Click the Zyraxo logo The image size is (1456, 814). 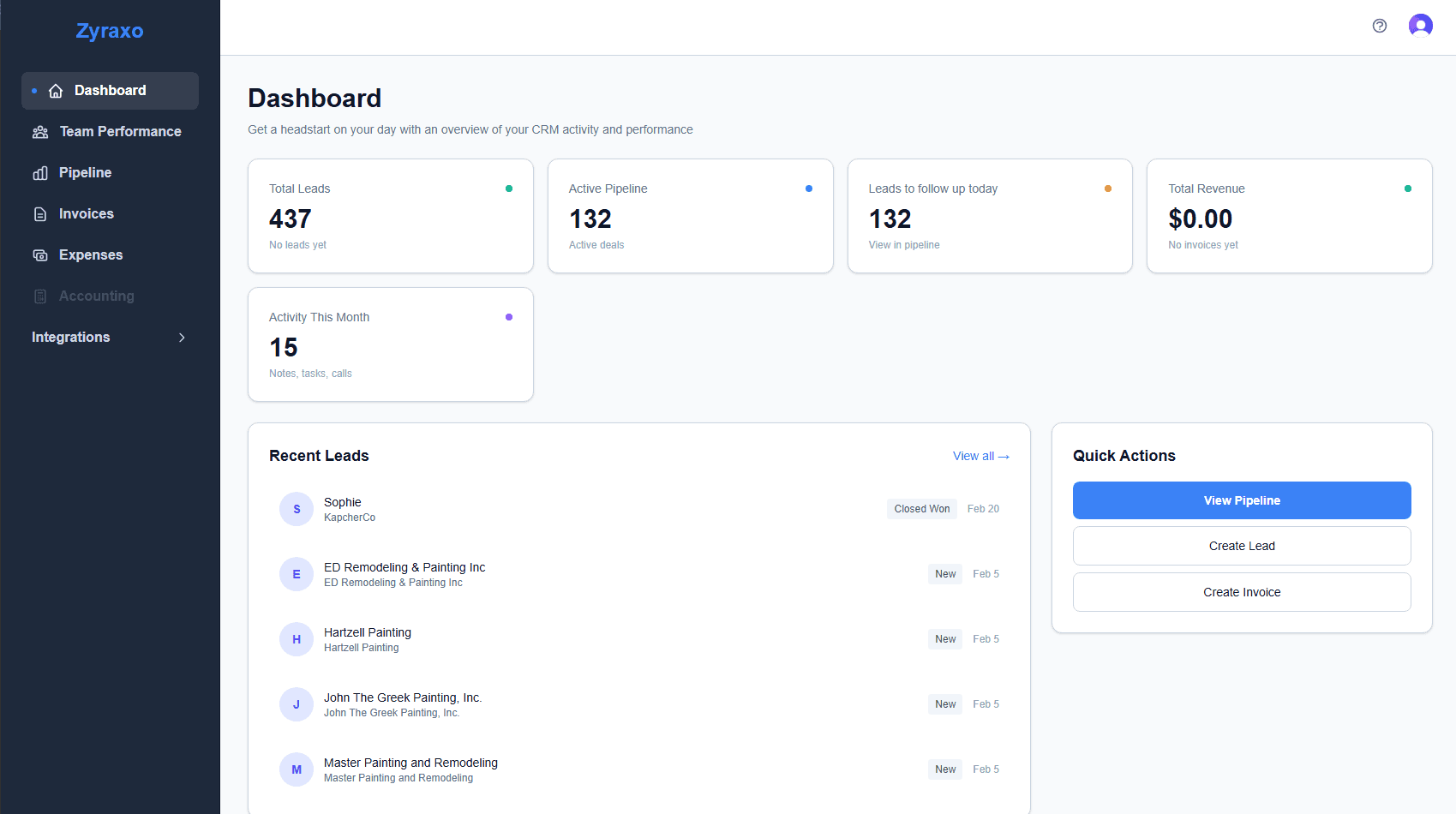pyautogui.click(x=110, y=31)
